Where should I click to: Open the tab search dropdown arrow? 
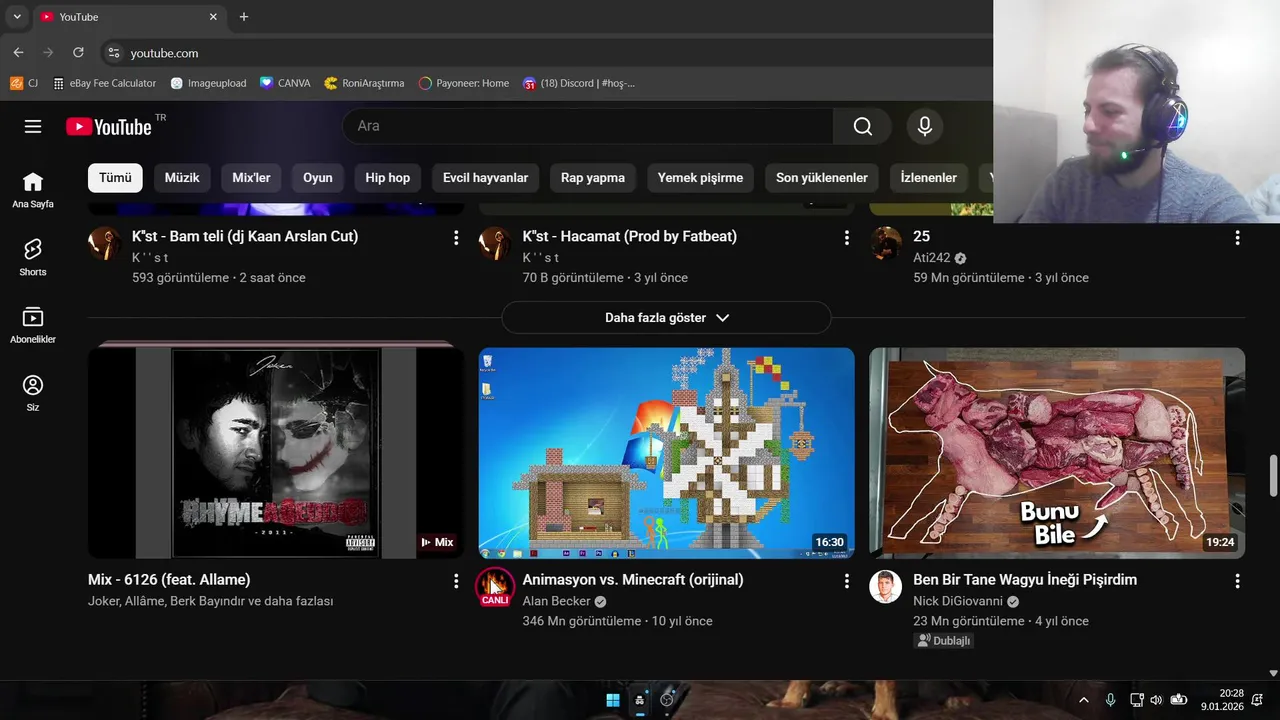17,17
